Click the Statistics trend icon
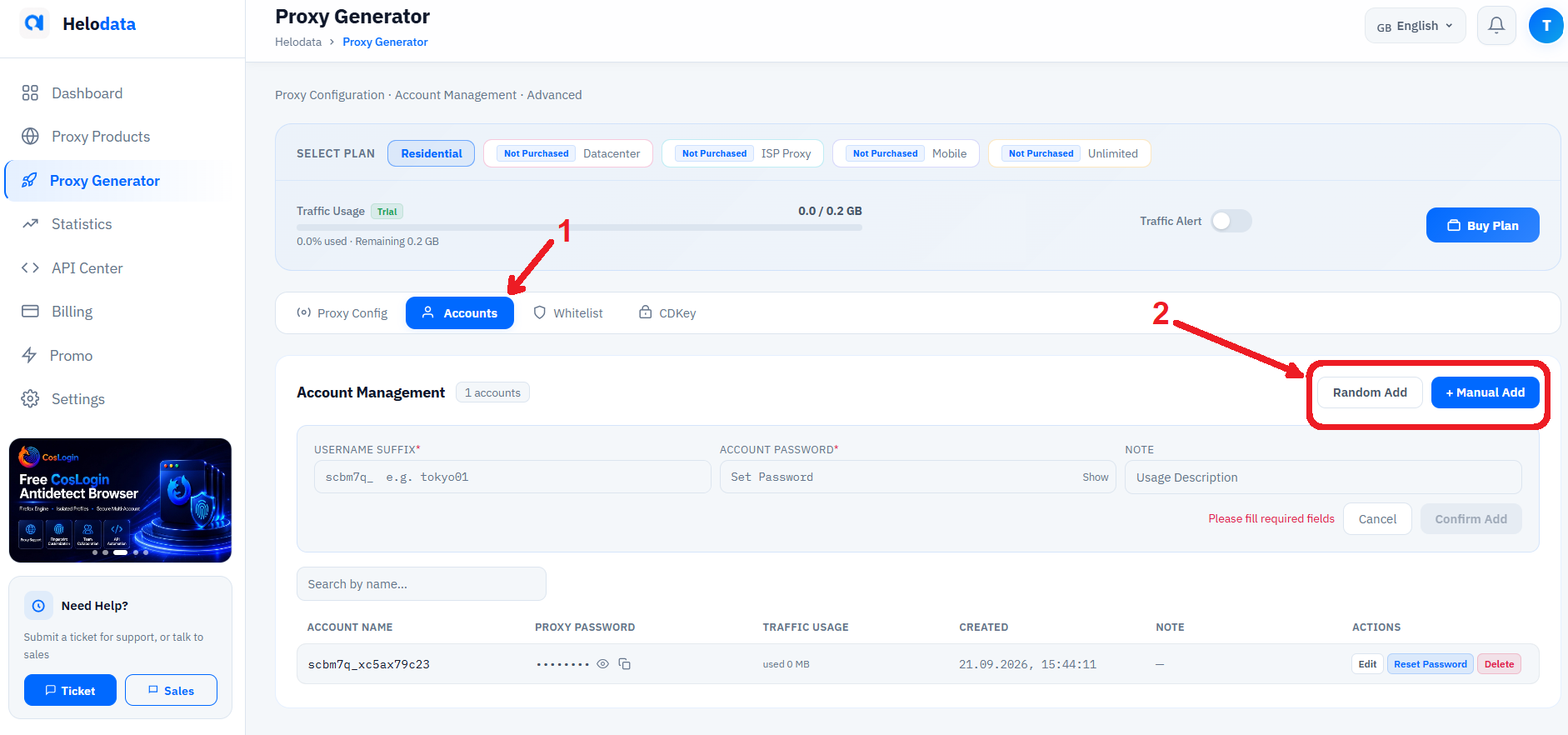The width and height of the screenshot is (1568, 735). click(30, 224)
